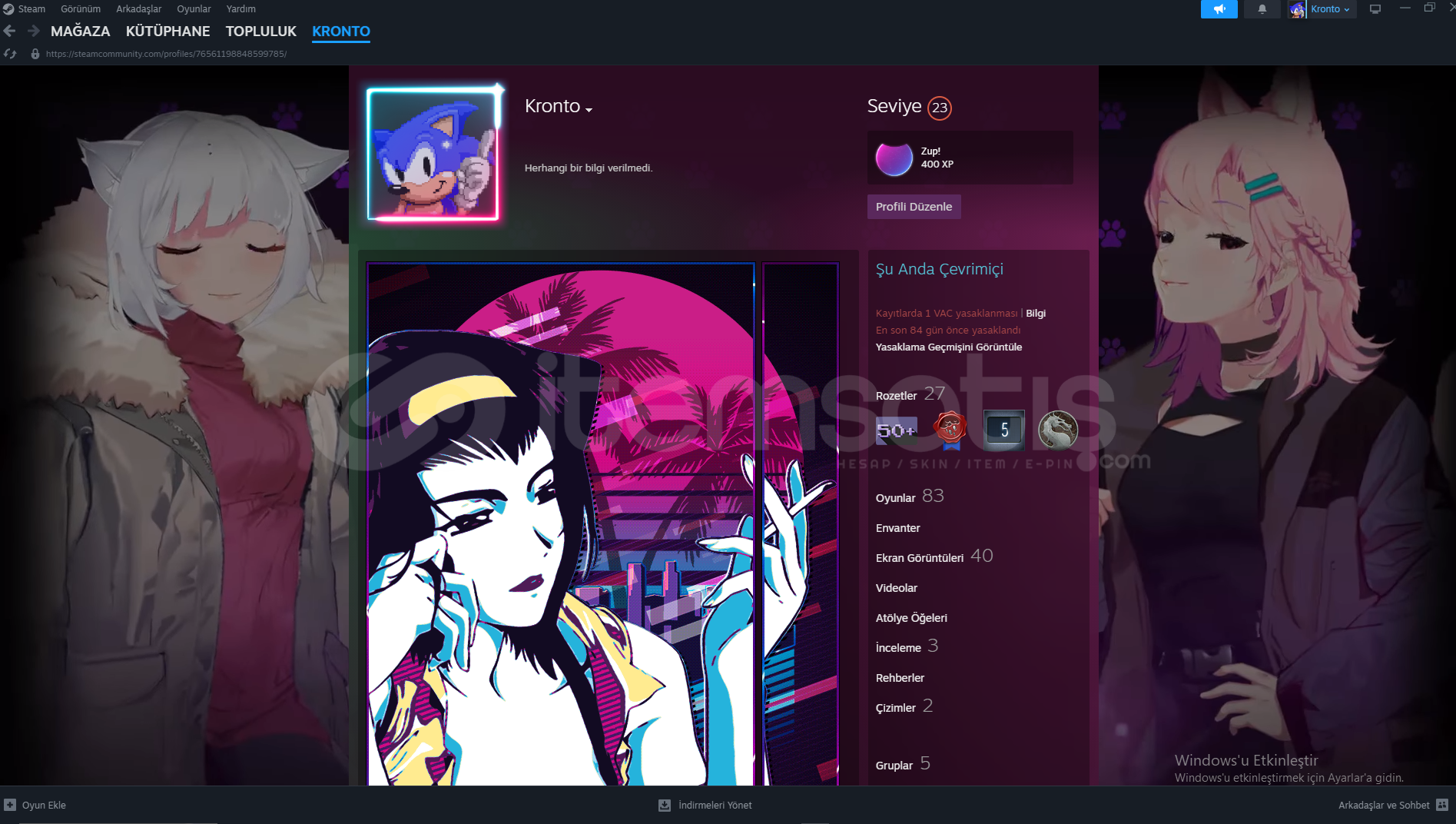1456x824 pixels.
Task: Click the padlock icon beside the URL
Action: tap(35, 54)
